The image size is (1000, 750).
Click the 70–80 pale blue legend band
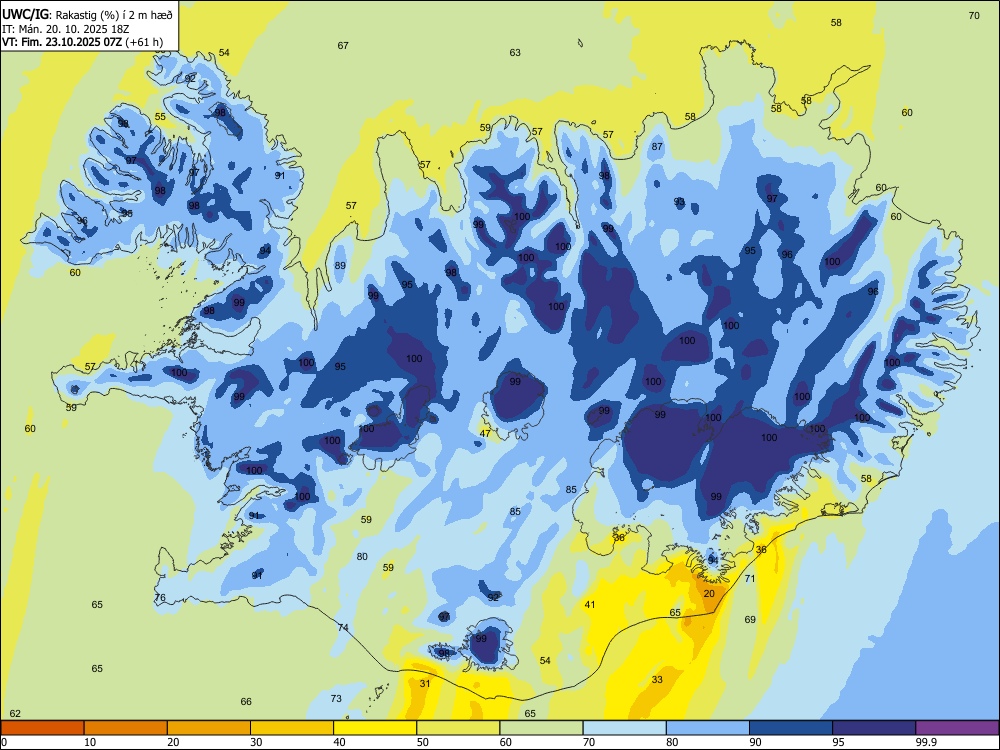(625, 728)
